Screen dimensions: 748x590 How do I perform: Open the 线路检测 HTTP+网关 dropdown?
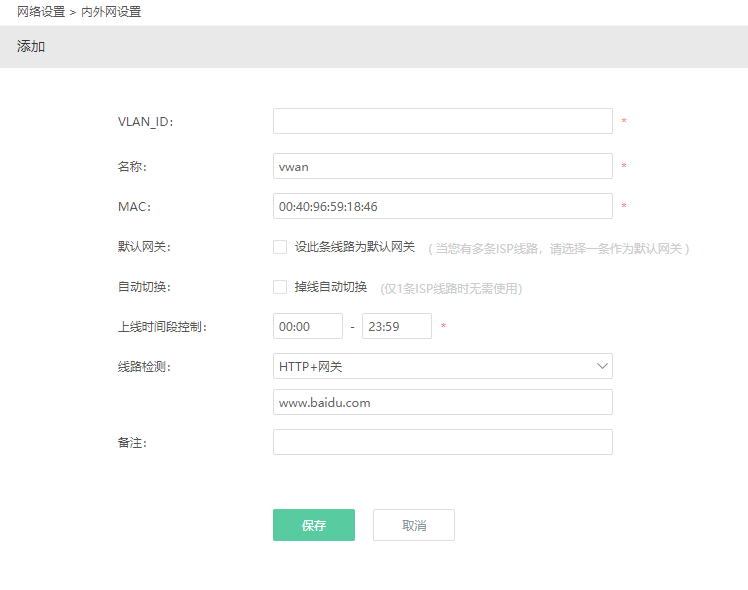(x=443, y=366)
